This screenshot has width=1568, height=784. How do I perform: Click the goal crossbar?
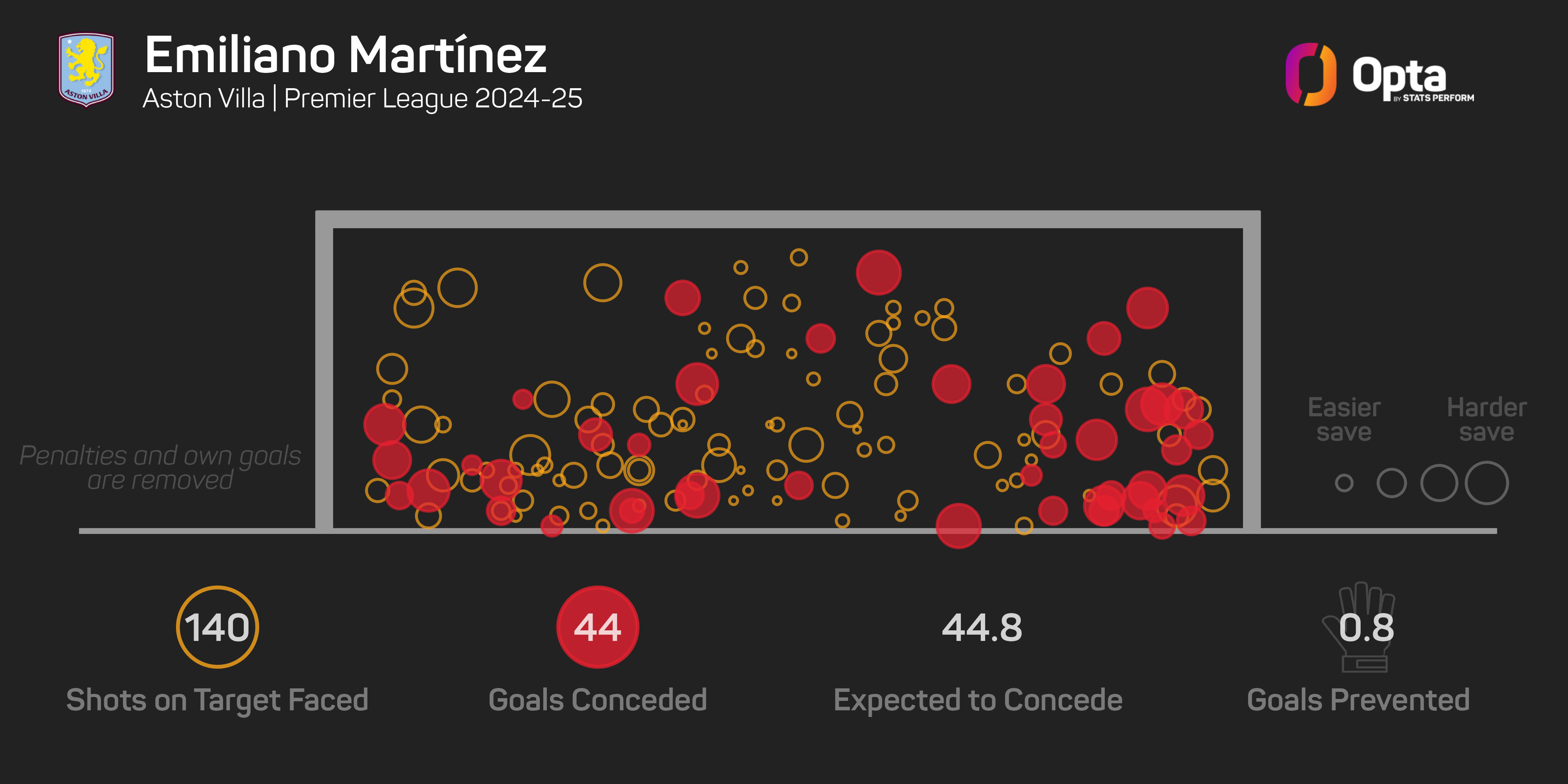tap(788, 219)
